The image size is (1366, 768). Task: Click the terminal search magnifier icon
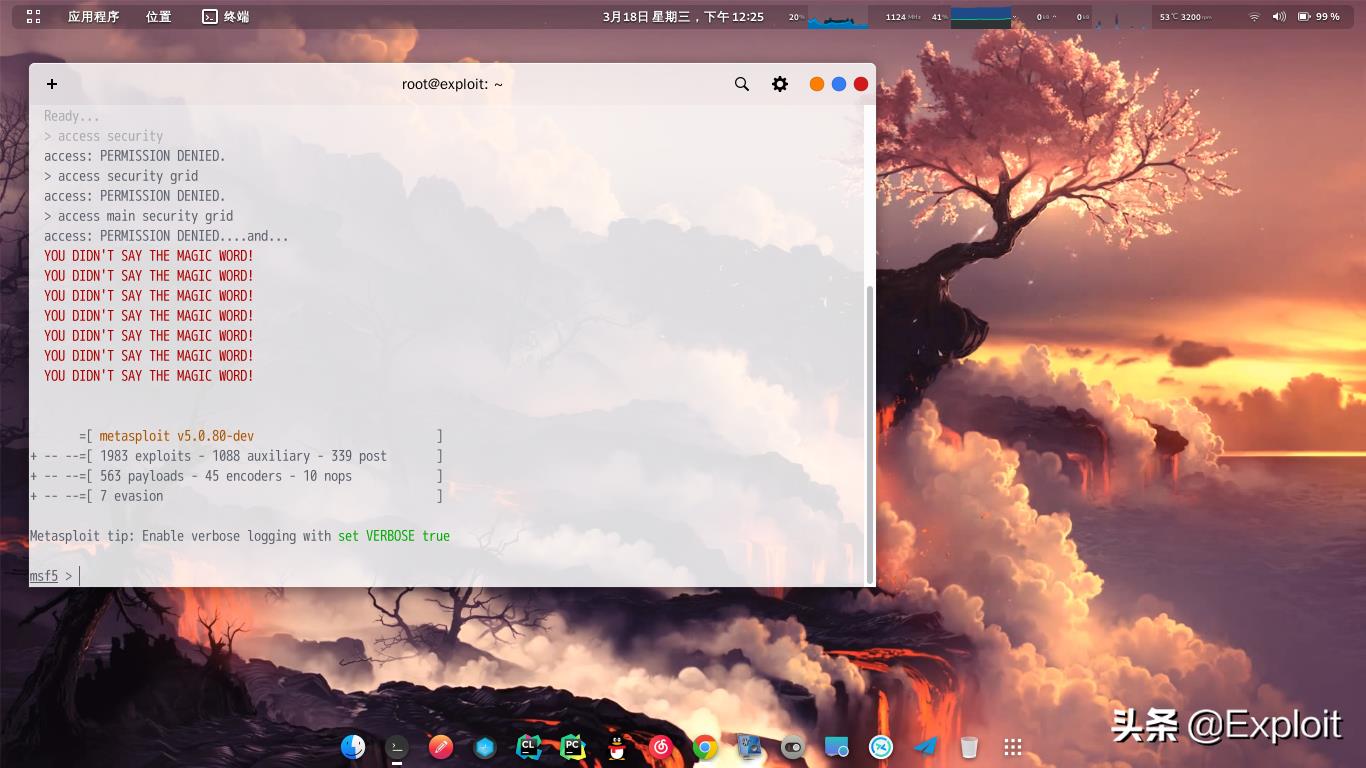(x=742, y=84)
